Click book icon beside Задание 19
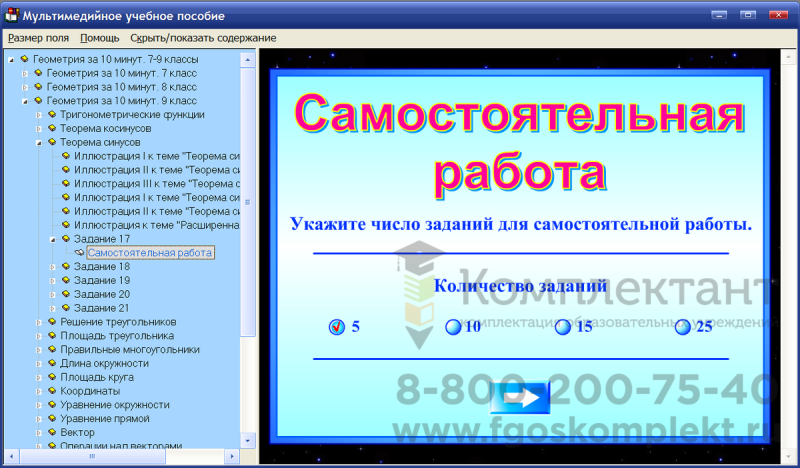The height and width of the screenshot is (468, 800). [65, 279]
